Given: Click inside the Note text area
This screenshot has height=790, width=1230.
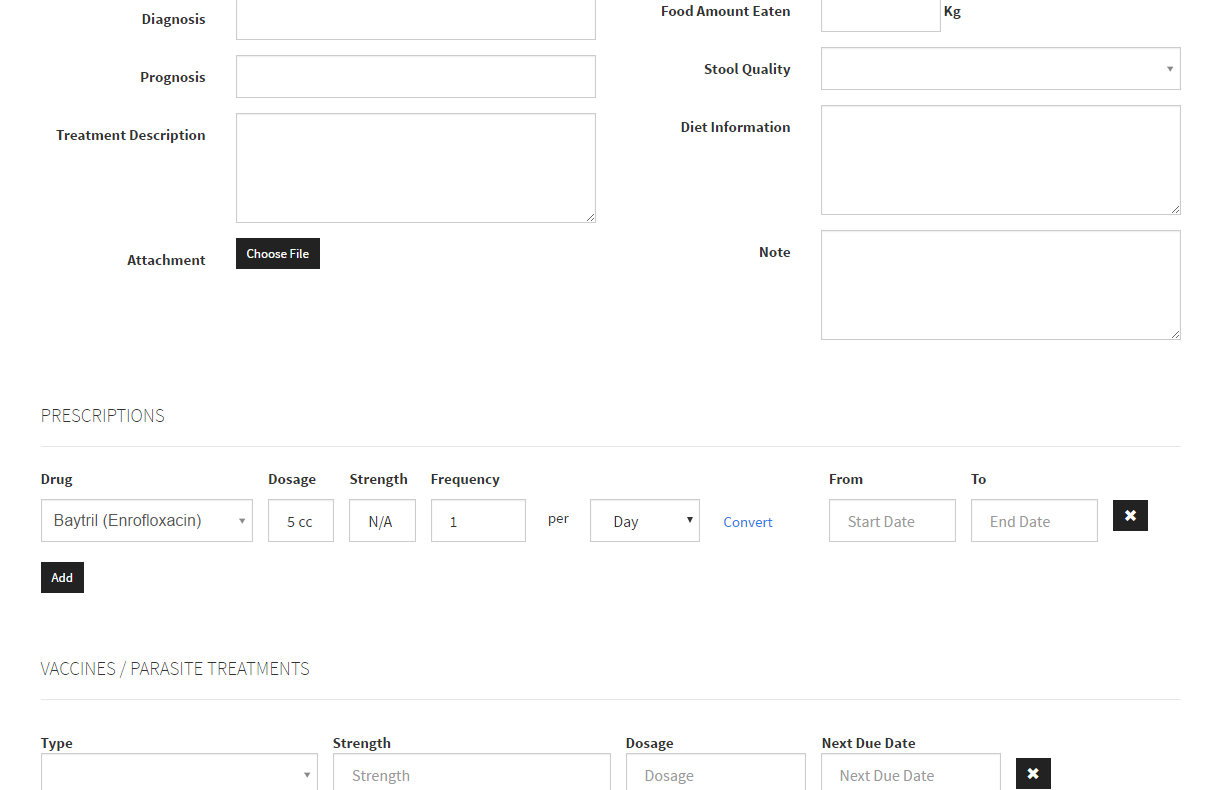Looking at the screenshot, I should [1000, 285].
